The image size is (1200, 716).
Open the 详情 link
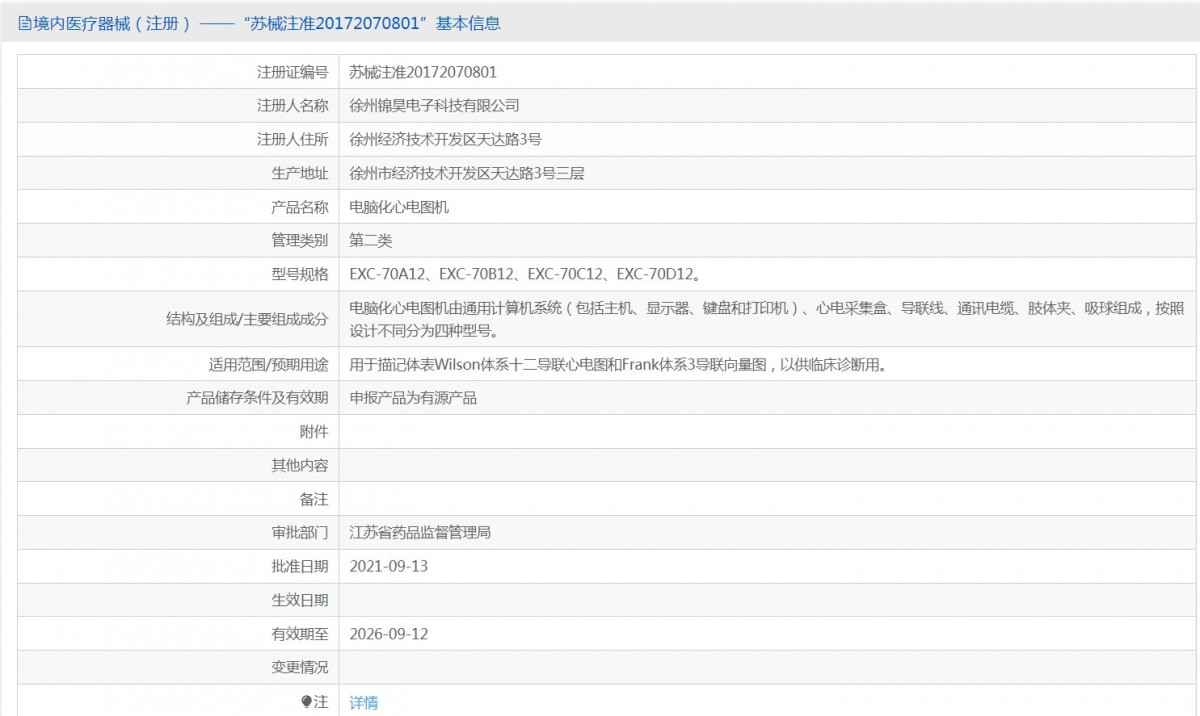coord(364,702)
